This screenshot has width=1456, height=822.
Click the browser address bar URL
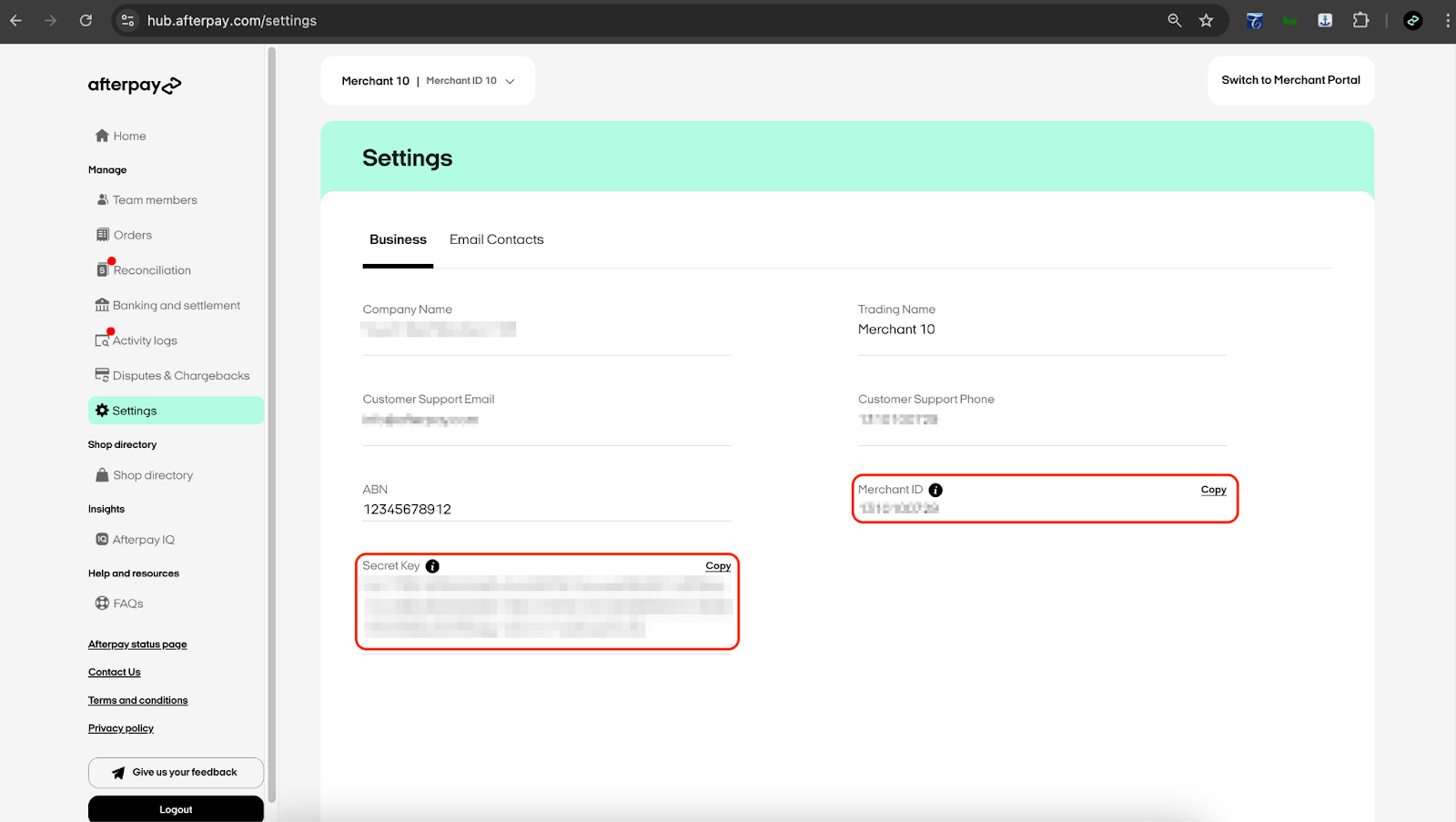point(232,20)
